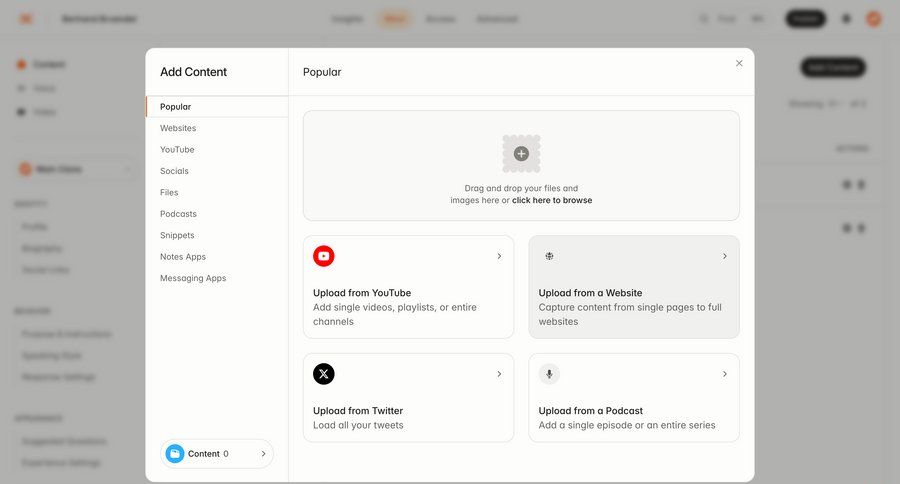Select the Notes Apps category
Viewport: 900px width, 484px height.
click(217, 257)
